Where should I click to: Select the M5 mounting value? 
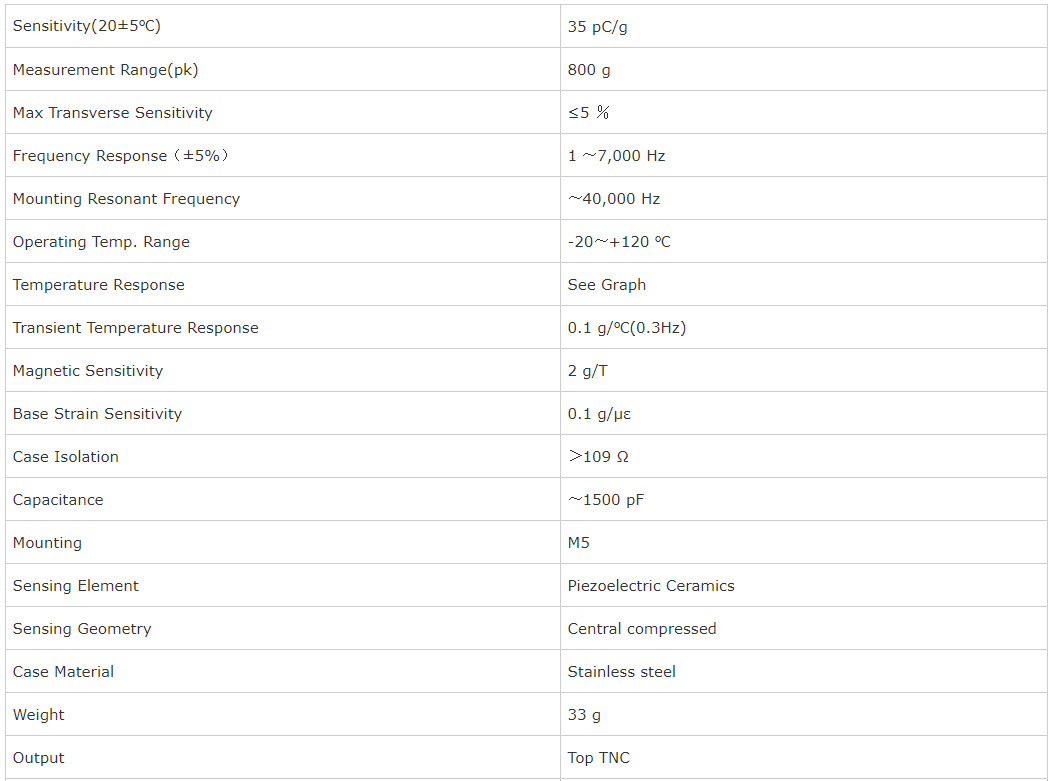578,542
